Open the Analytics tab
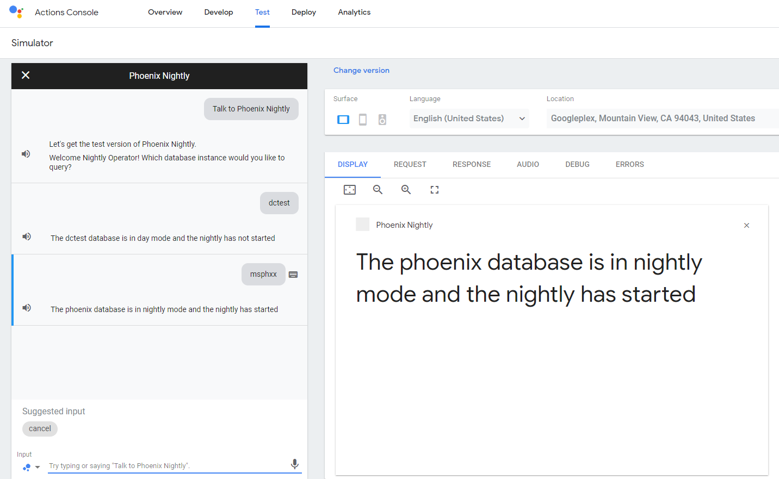This screenshot has width=779, height=479. click(354, 12)
